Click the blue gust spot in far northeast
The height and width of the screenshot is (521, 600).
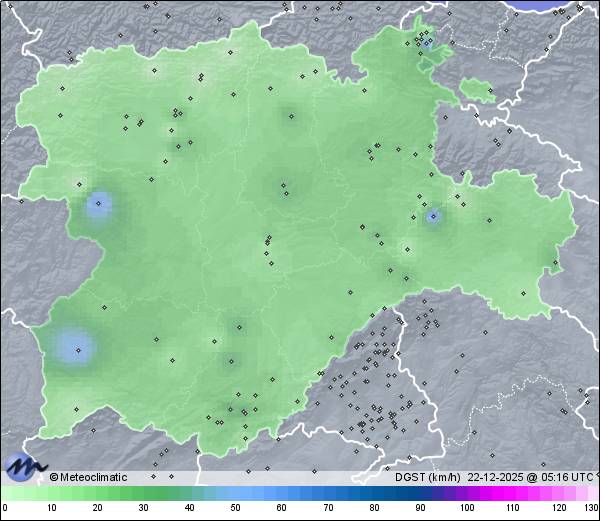coord(427,44)
